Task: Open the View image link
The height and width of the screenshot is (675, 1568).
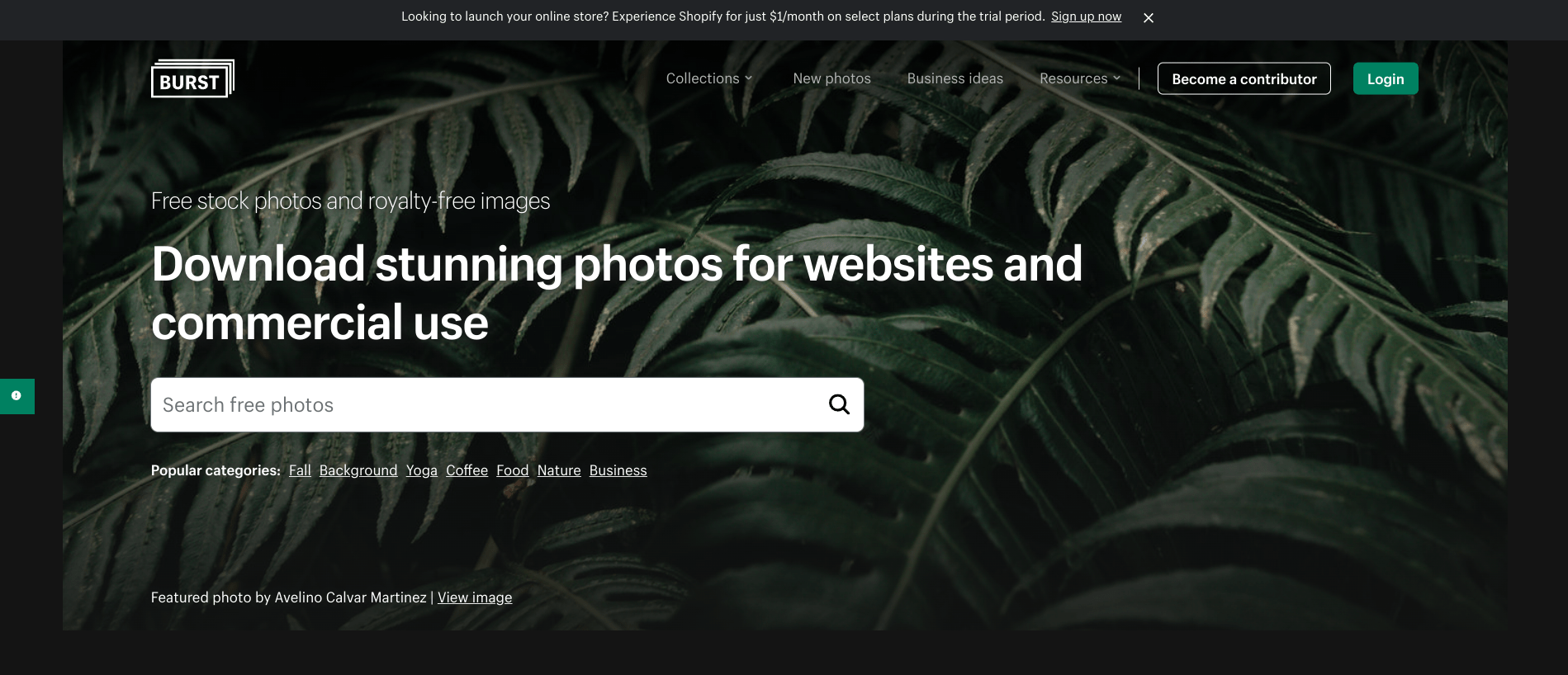Action: pos(475,597)
